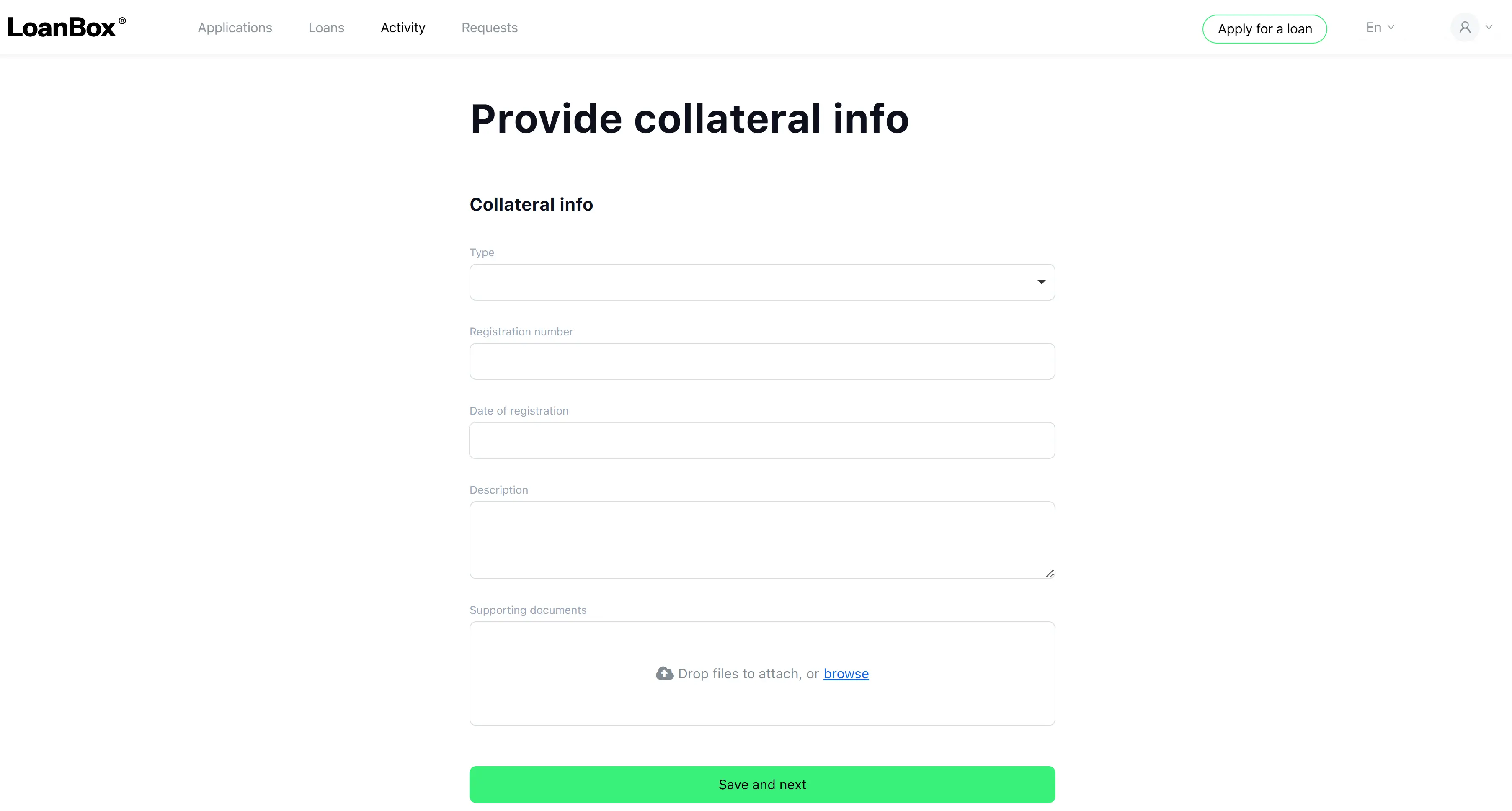Click the user profile avatar icon
Screen dimensions: 1512x811
tap(1464, 28)
